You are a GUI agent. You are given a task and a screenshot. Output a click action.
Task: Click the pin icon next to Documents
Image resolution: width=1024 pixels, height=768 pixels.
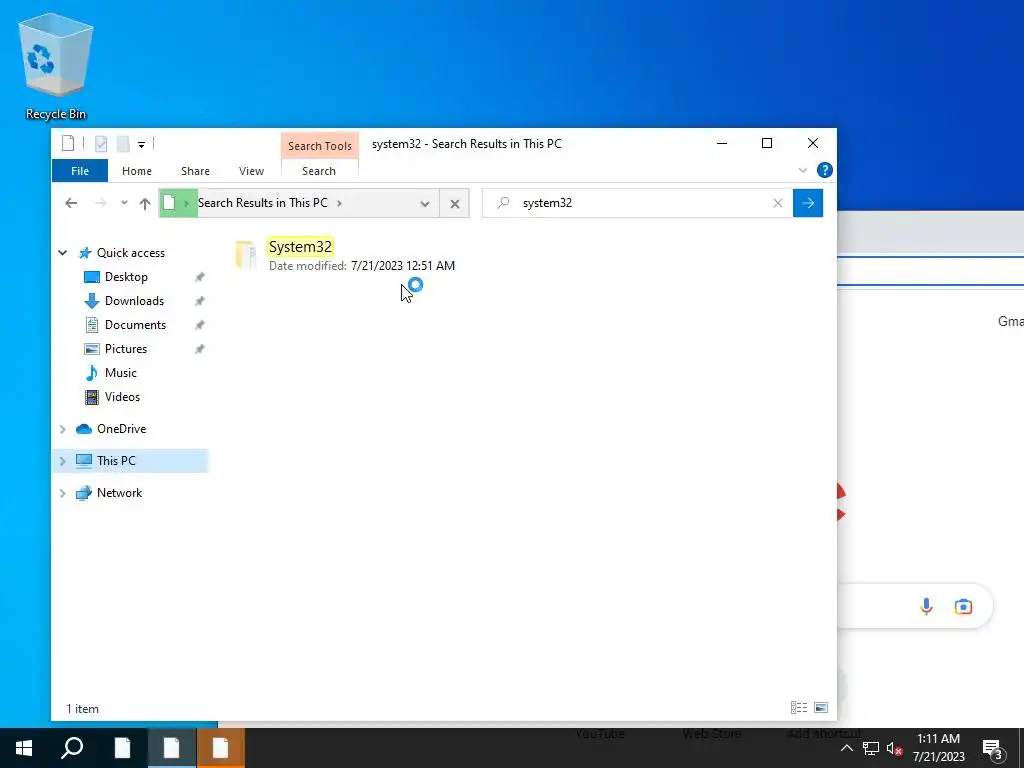(200, 325)
